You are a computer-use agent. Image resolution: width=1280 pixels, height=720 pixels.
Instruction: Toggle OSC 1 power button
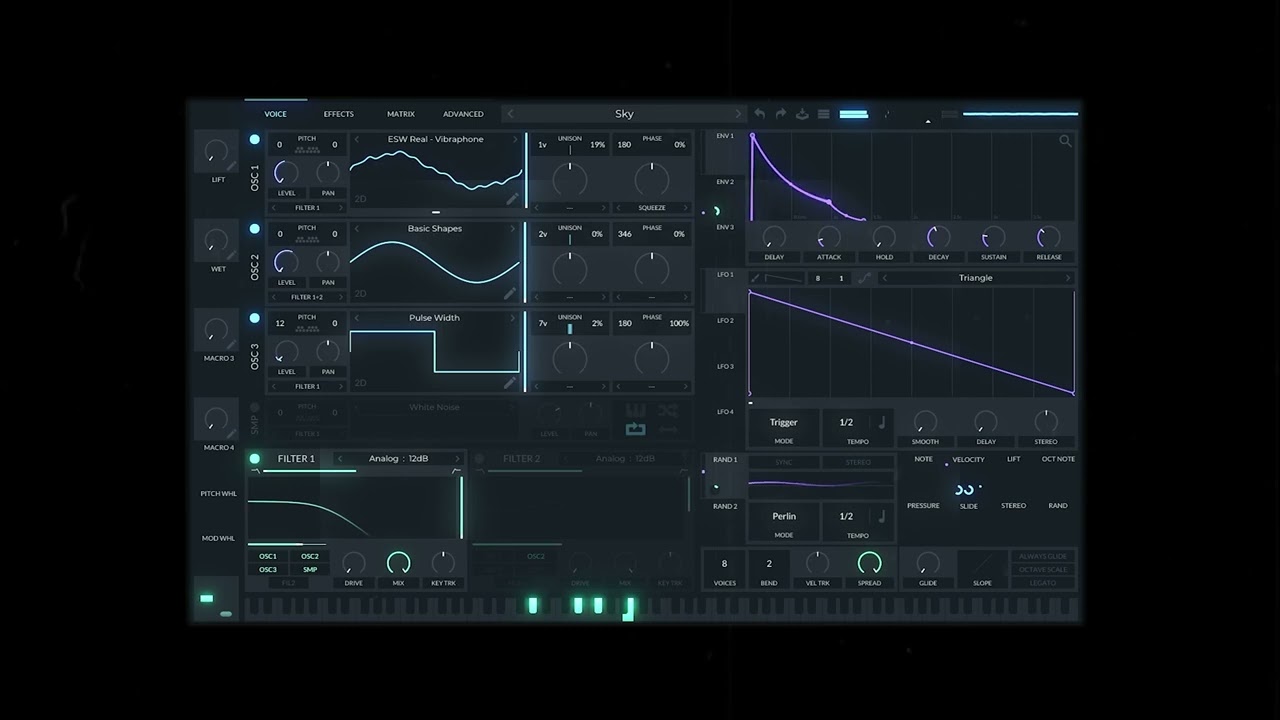pos(255,140)
